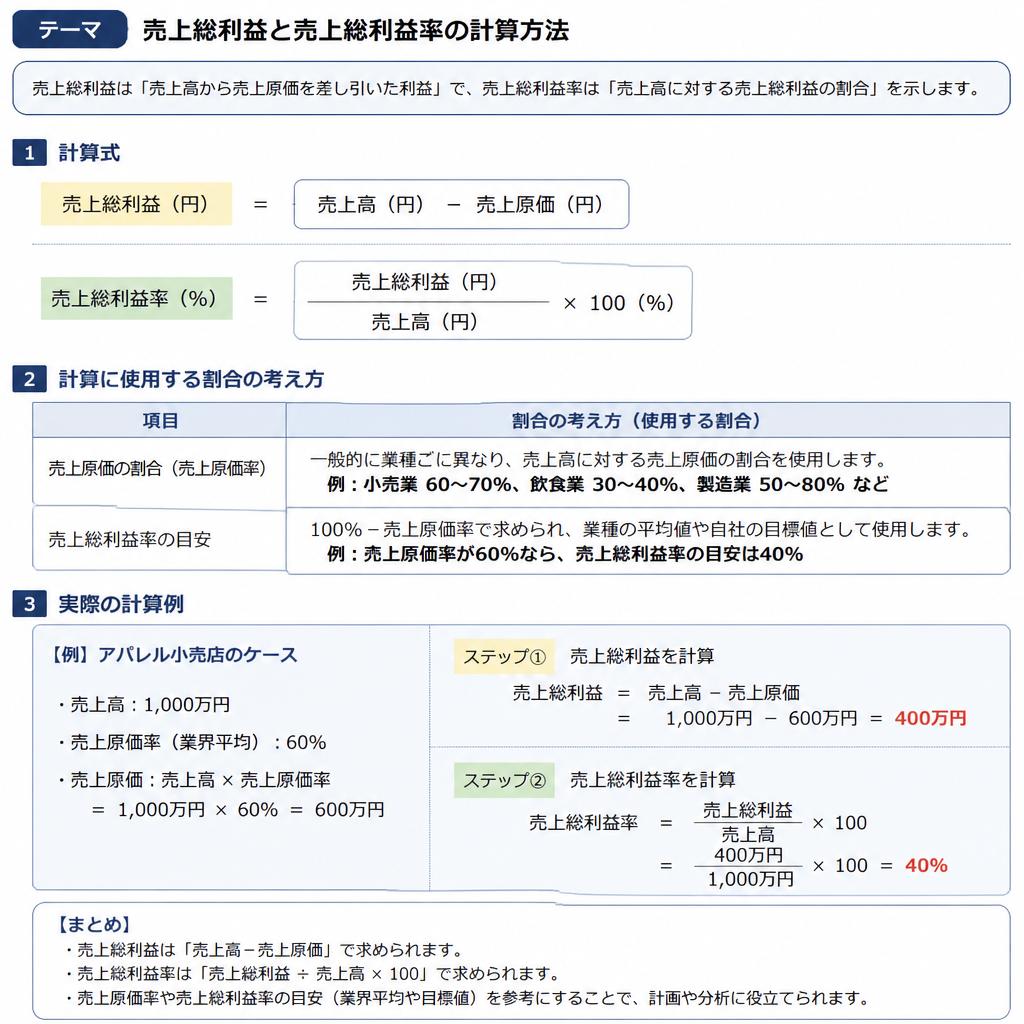This screenshot has width=1024, height=1024.
Task: Click the 項目 table header
Action: (x=160, y=421)
